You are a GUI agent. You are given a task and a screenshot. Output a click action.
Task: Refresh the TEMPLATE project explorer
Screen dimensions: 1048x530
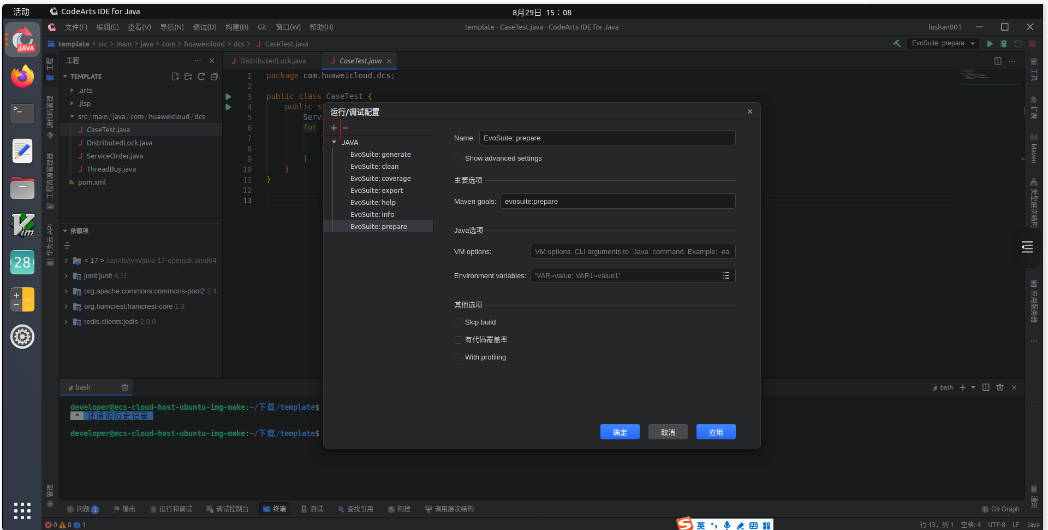click(x=201, y=76)
